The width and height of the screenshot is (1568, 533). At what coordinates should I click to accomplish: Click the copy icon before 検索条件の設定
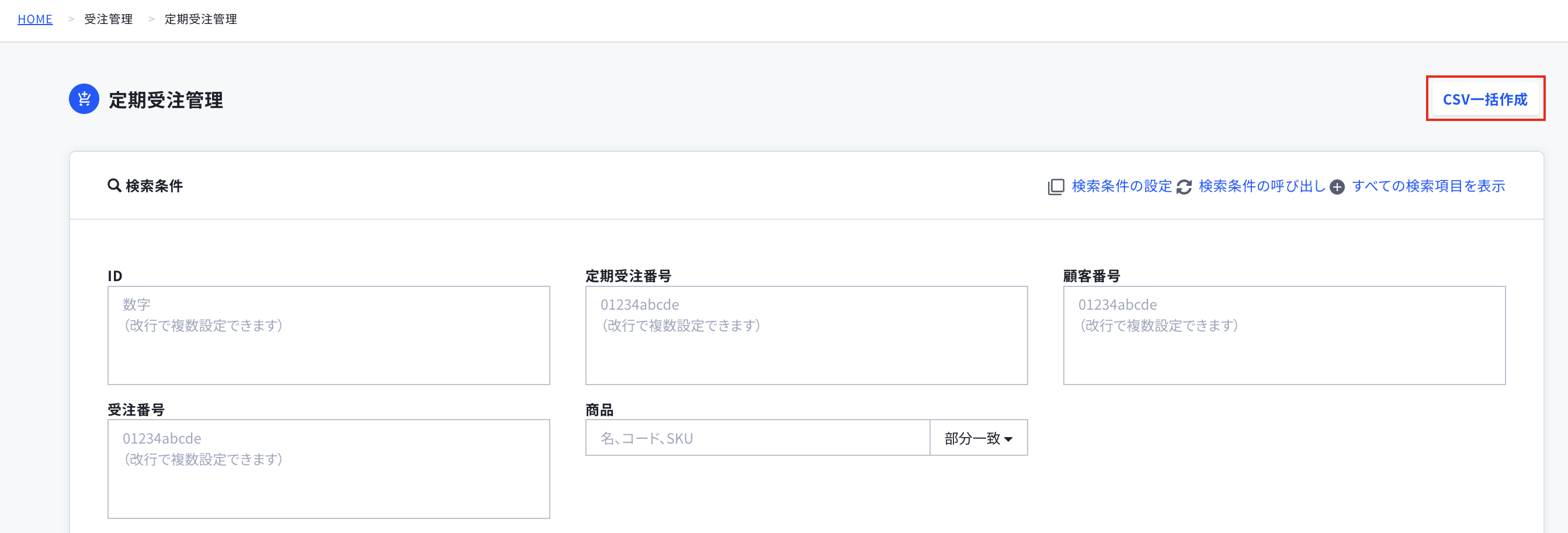click(1056, 186)
